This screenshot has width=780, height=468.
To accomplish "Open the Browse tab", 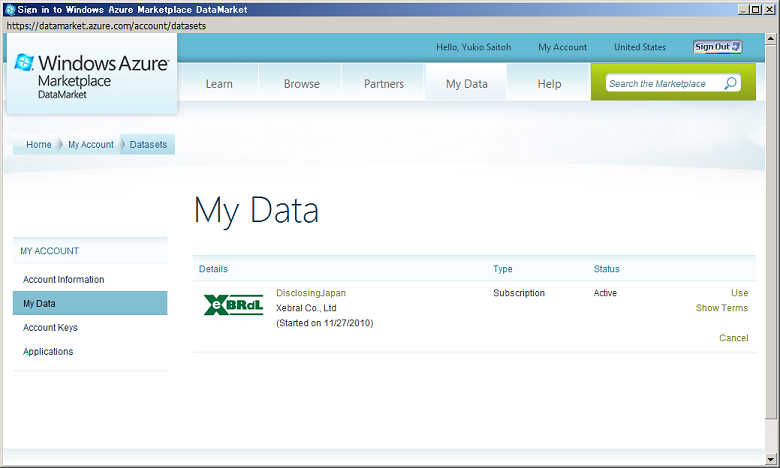I will pos(301,84).
